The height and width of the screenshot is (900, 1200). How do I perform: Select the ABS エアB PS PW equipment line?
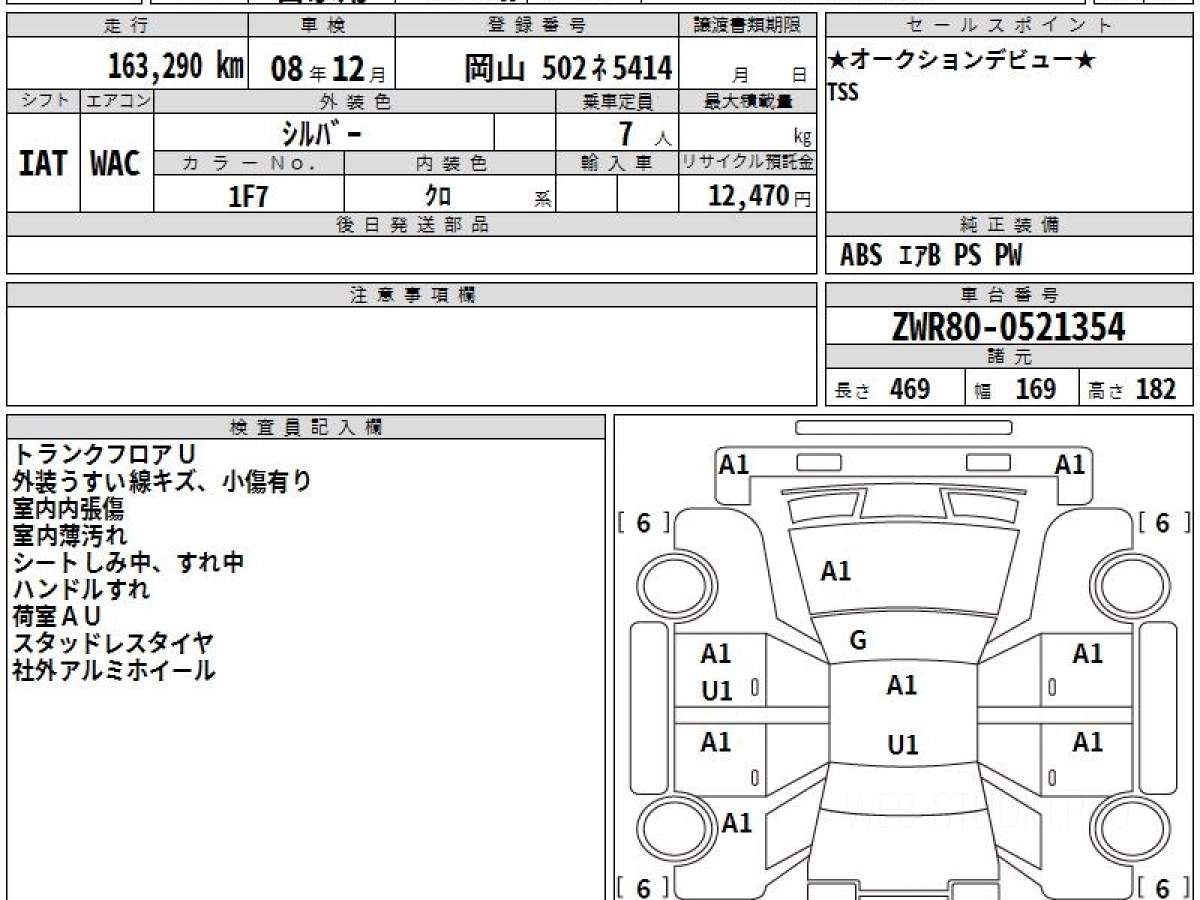tap(931, 256)
